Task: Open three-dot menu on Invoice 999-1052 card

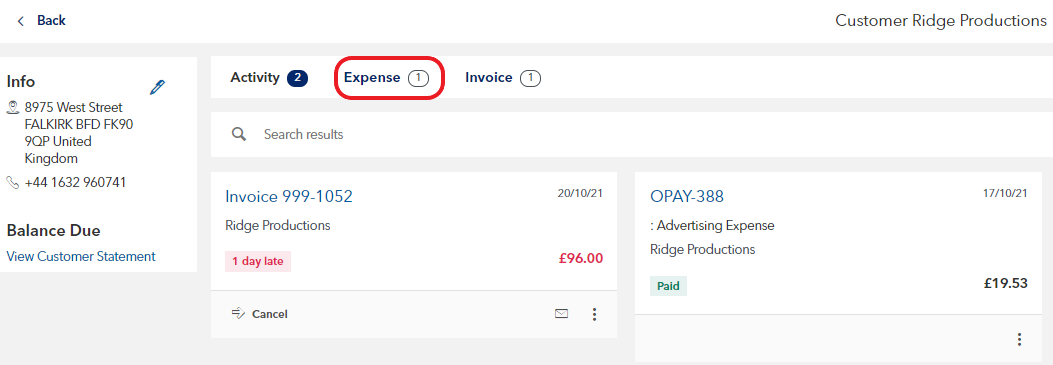Action: 594,314
